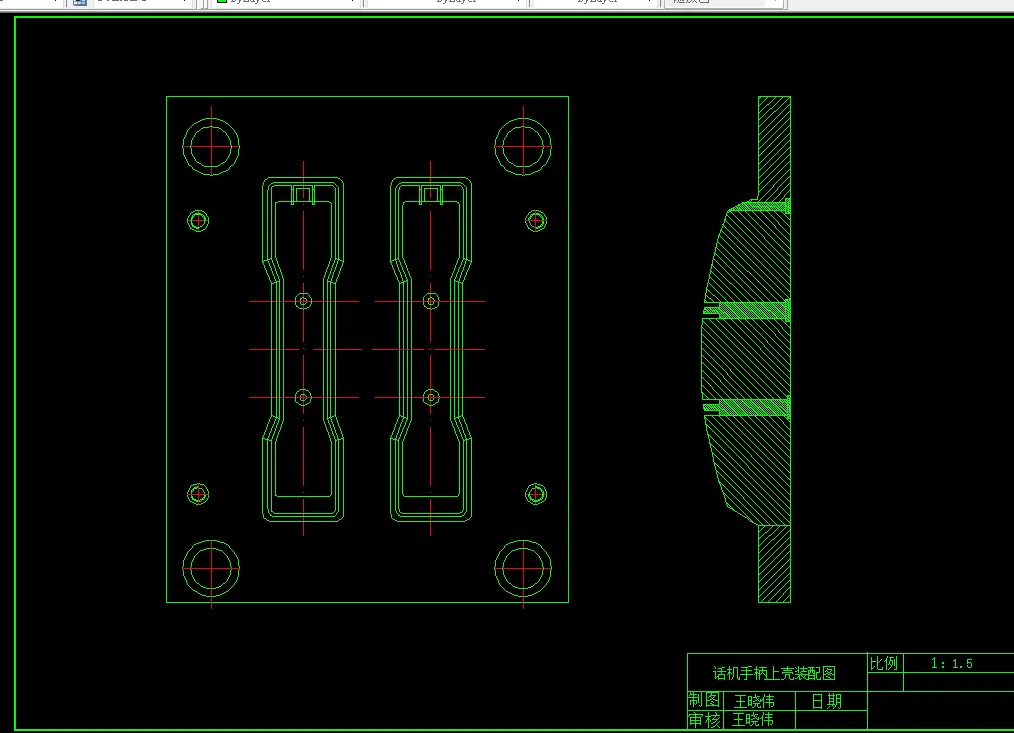This screenshot has height=733, width=1014.
Task: Pick the lower-left small screw hole
Action: click(198, 494)
